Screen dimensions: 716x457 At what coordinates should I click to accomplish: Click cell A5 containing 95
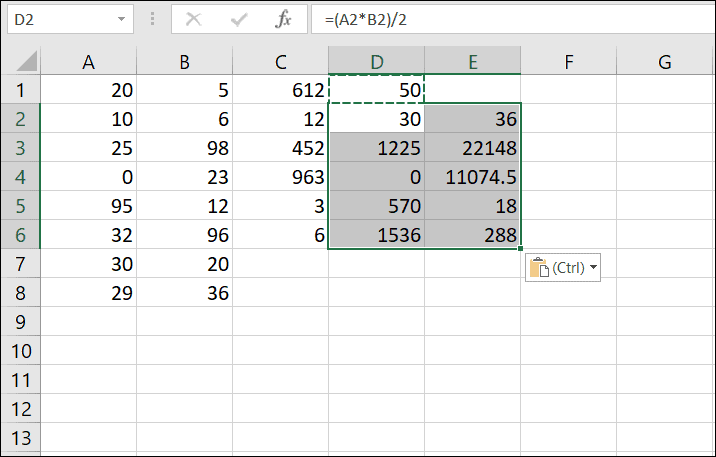tap(89, 205)
